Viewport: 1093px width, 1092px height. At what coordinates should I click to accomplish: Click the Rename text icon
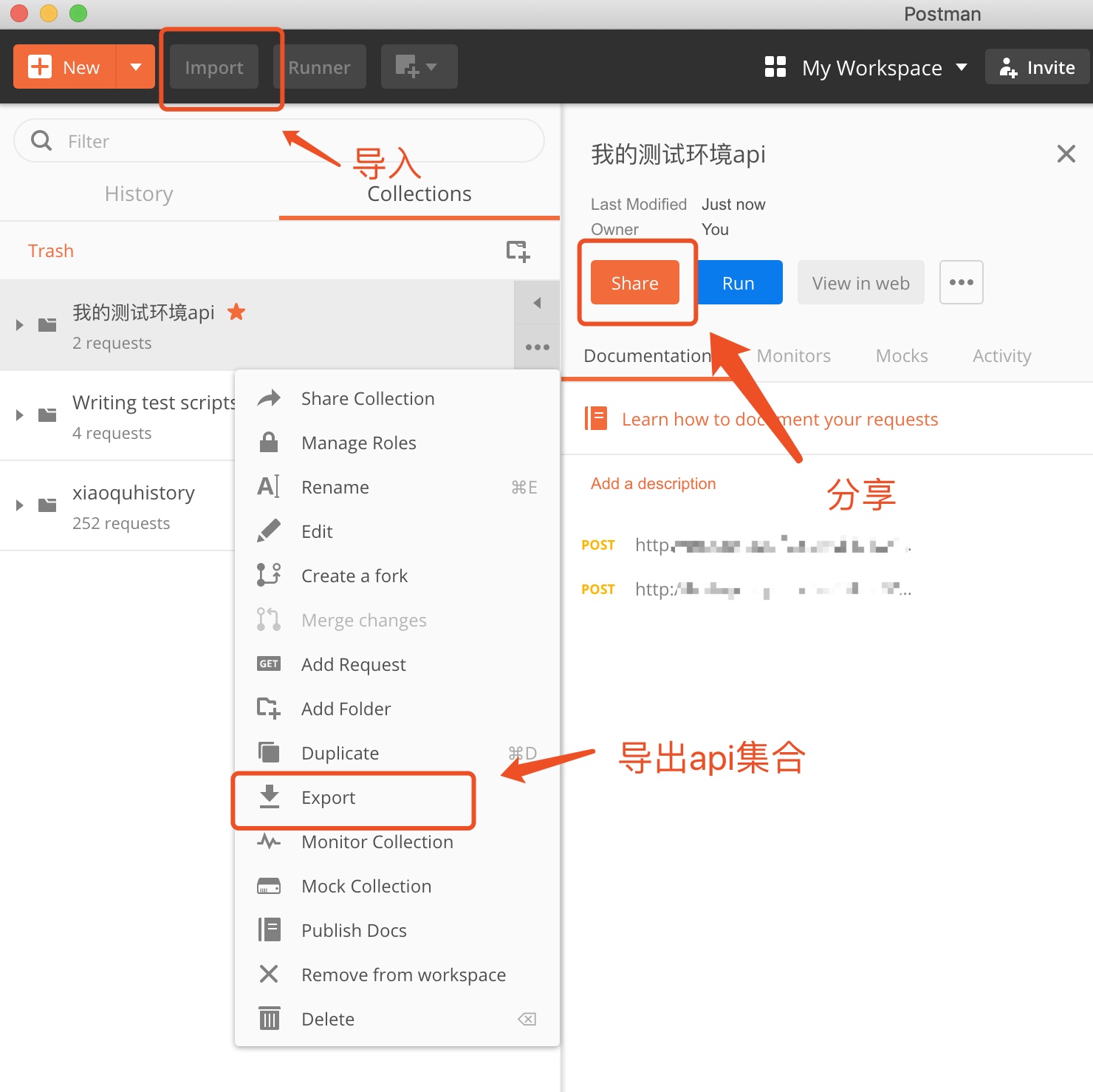pos(269,487)
